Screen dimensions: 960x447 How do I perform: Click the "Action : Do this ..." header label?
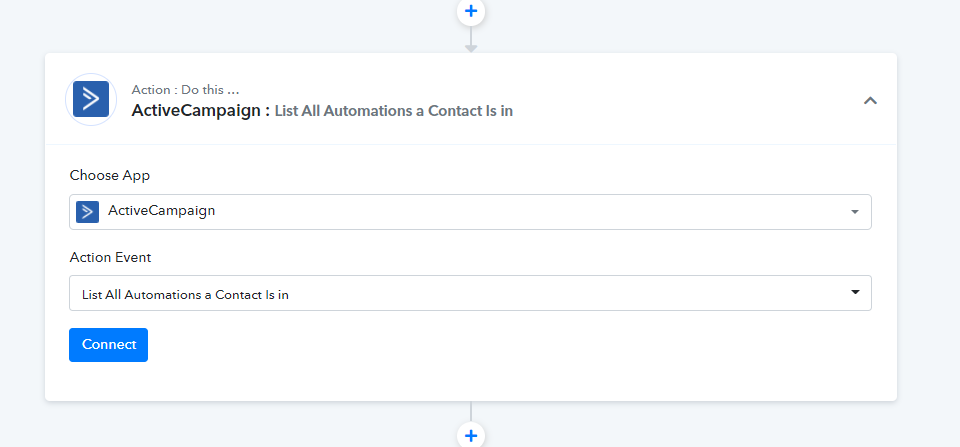click(185, 90)
